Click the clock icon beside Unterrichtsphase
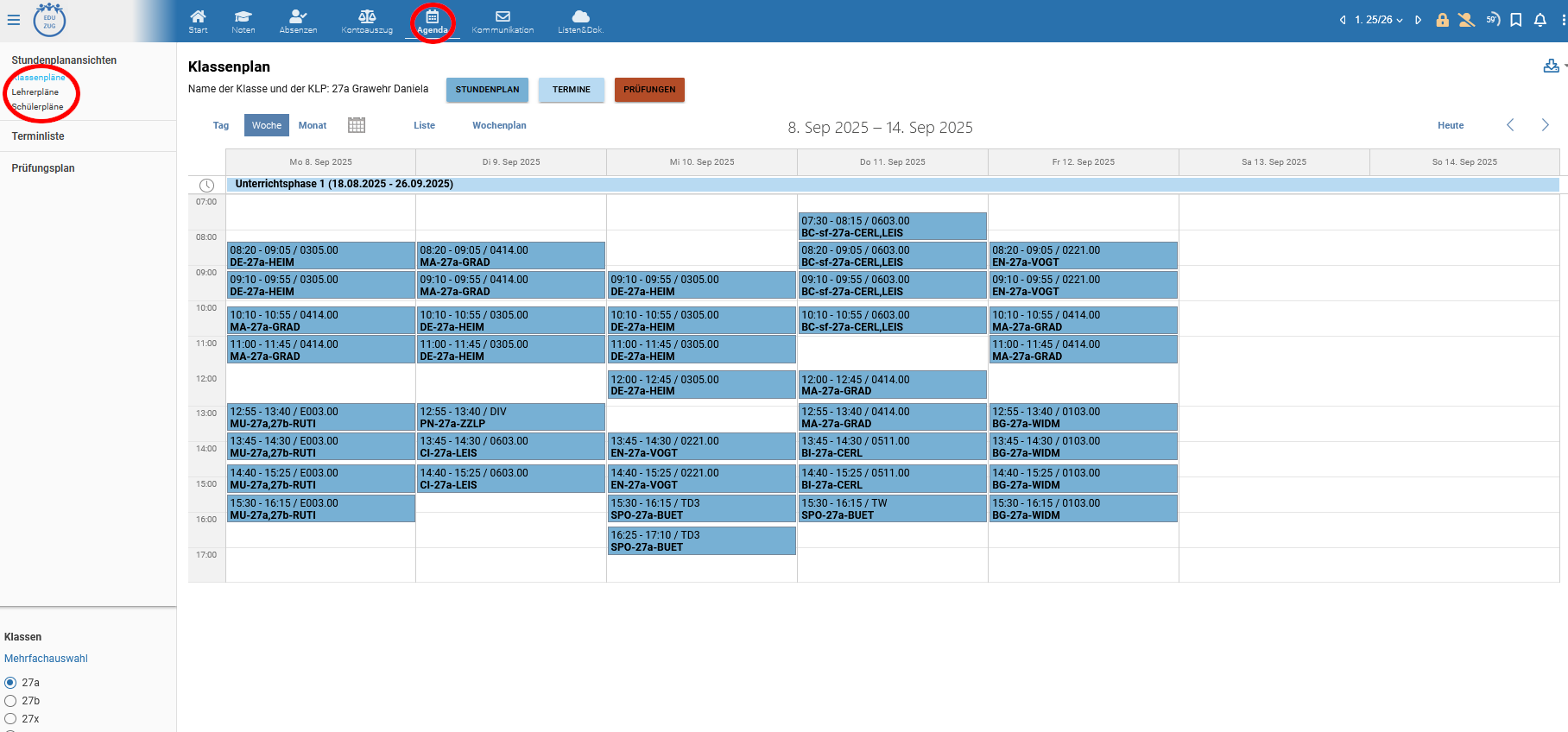This screenshot has width=1568, height=732. tap(206, 186)
